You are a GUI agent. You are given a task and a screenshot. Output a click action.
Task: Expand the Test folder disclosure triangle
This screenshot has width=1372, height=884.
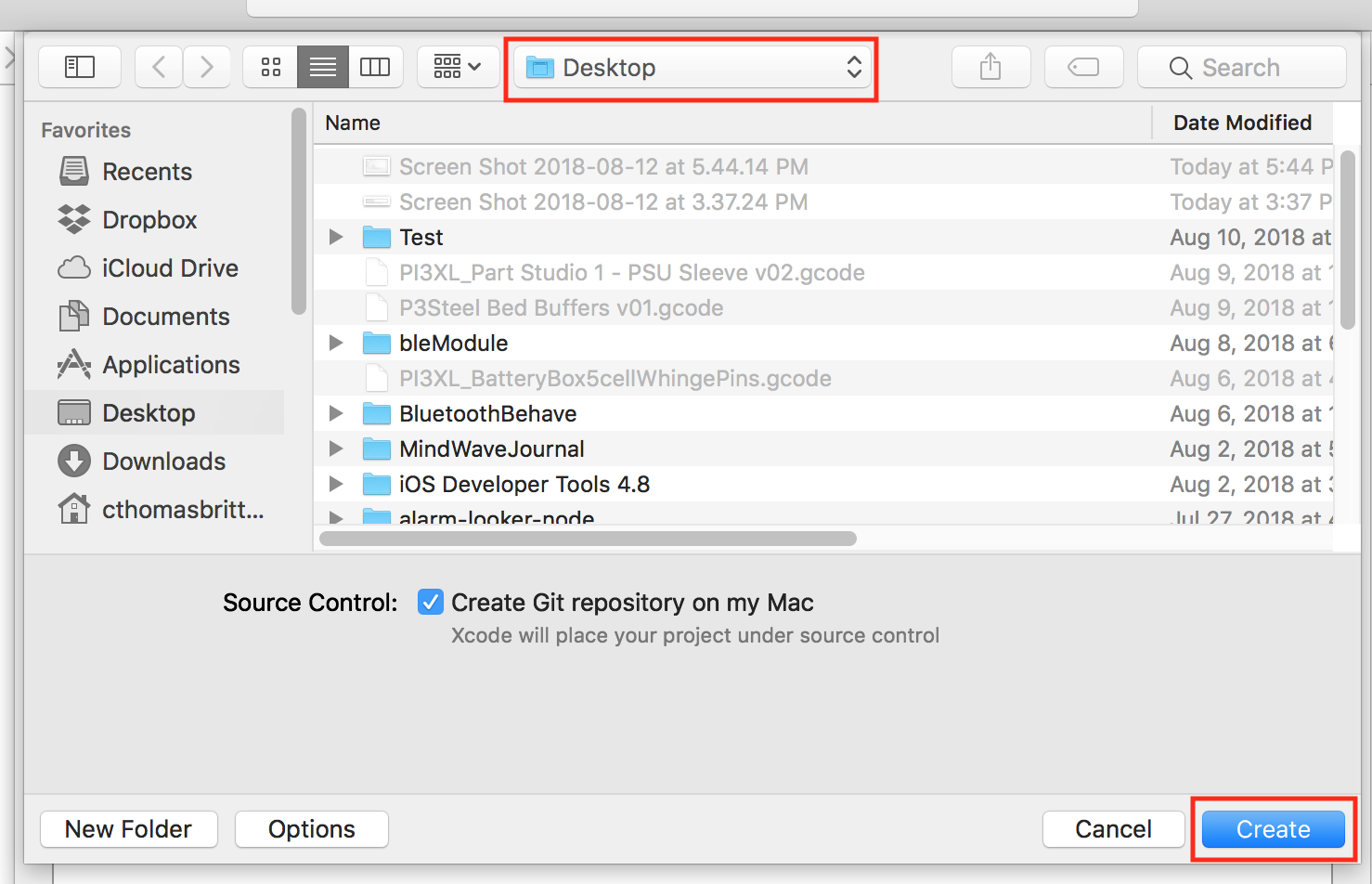(335, 237)
